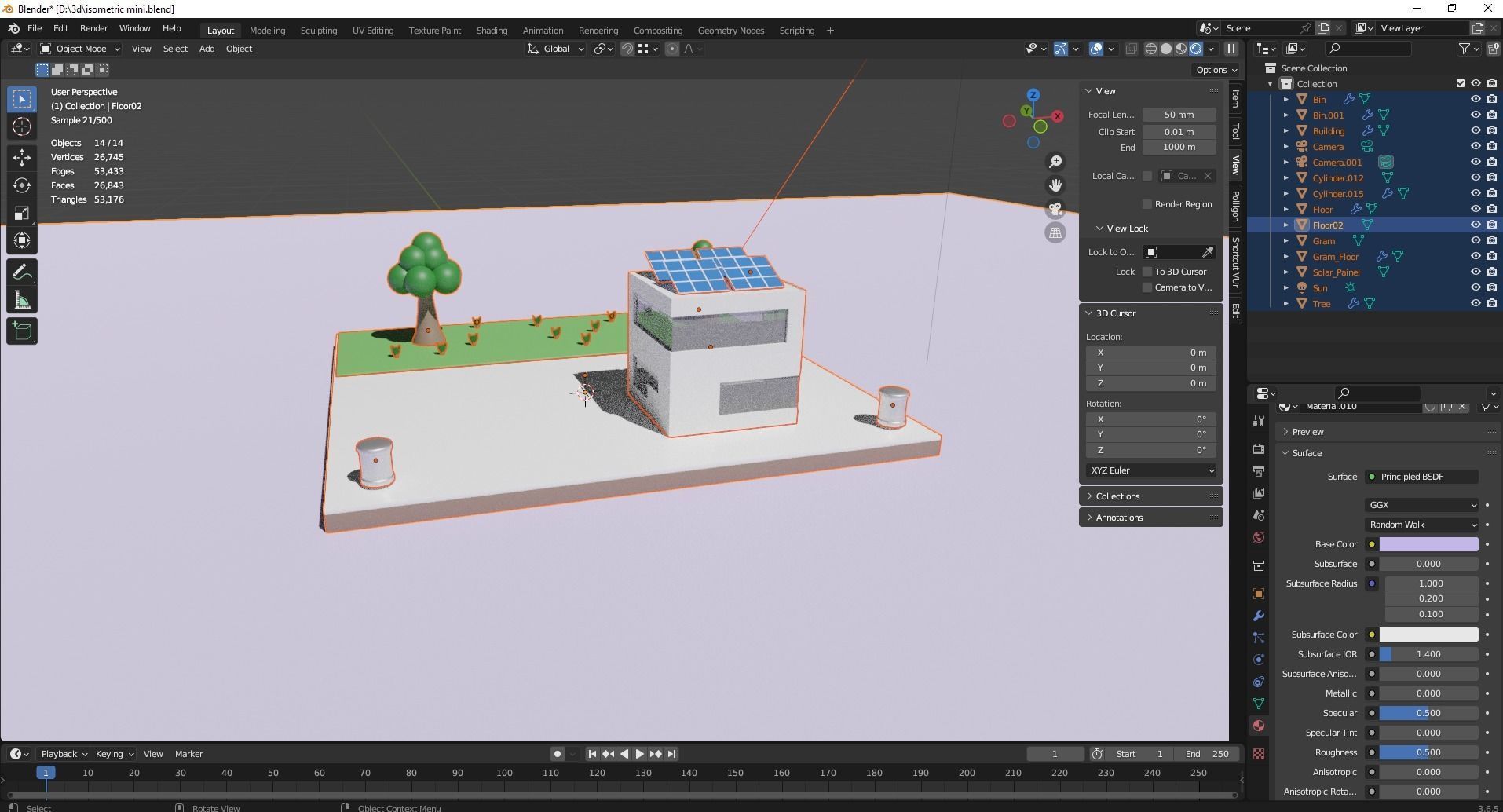Activate the Scale tool
This screenshot has width=1503, height=812.
coord(22,213)
